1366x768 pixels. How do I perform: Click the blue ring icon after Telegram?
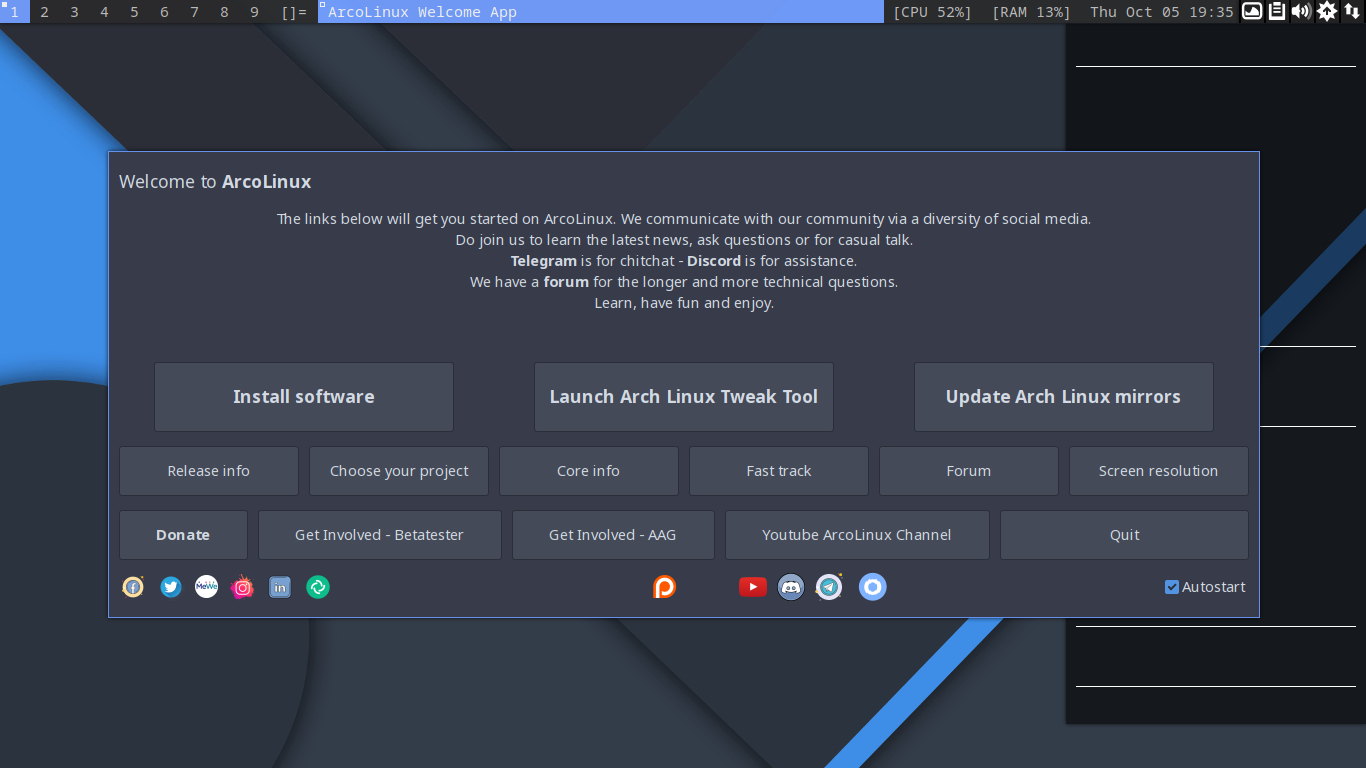tap(873, 587)
